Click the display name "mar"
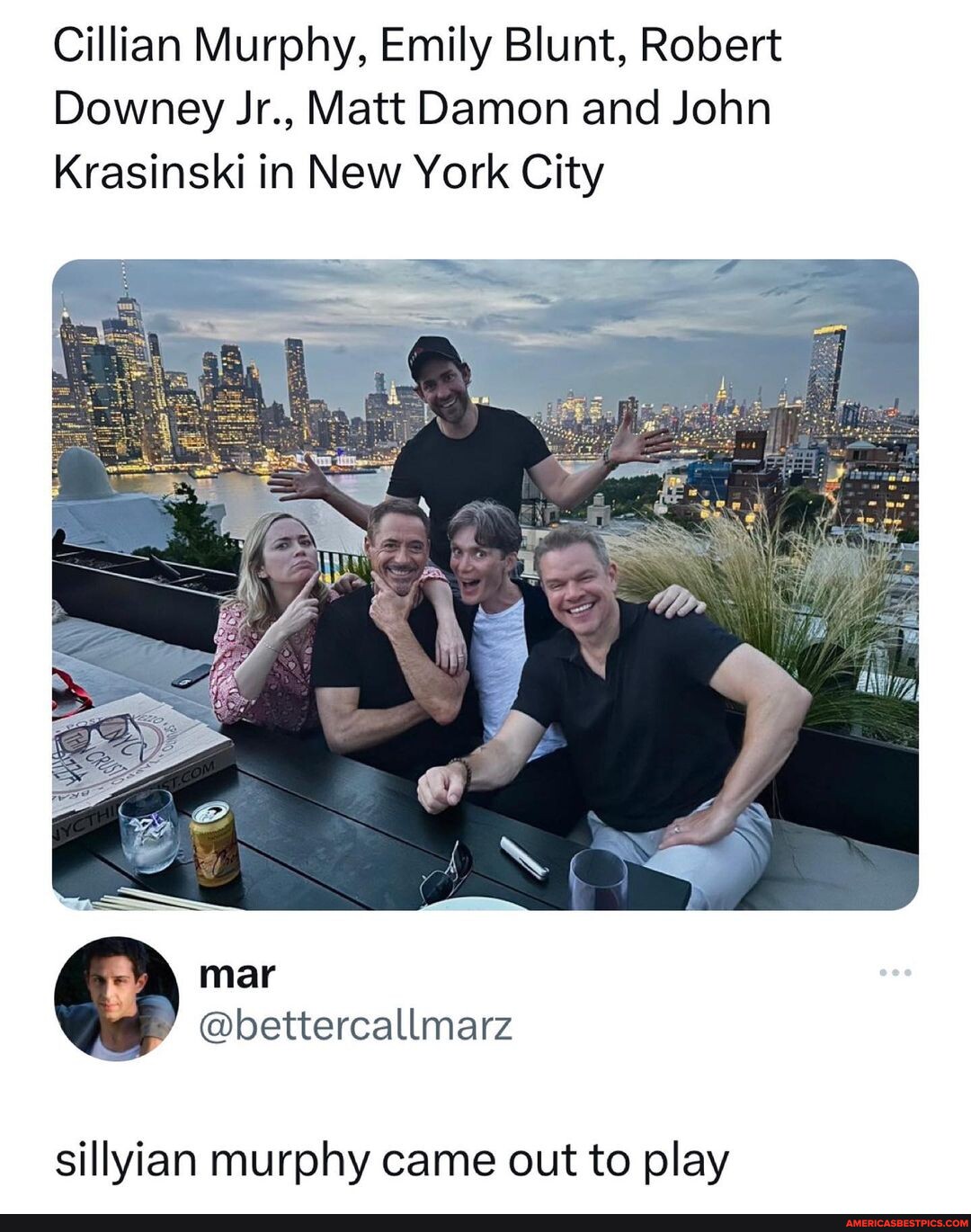The image size is (971, 1232). click(236, 972)
